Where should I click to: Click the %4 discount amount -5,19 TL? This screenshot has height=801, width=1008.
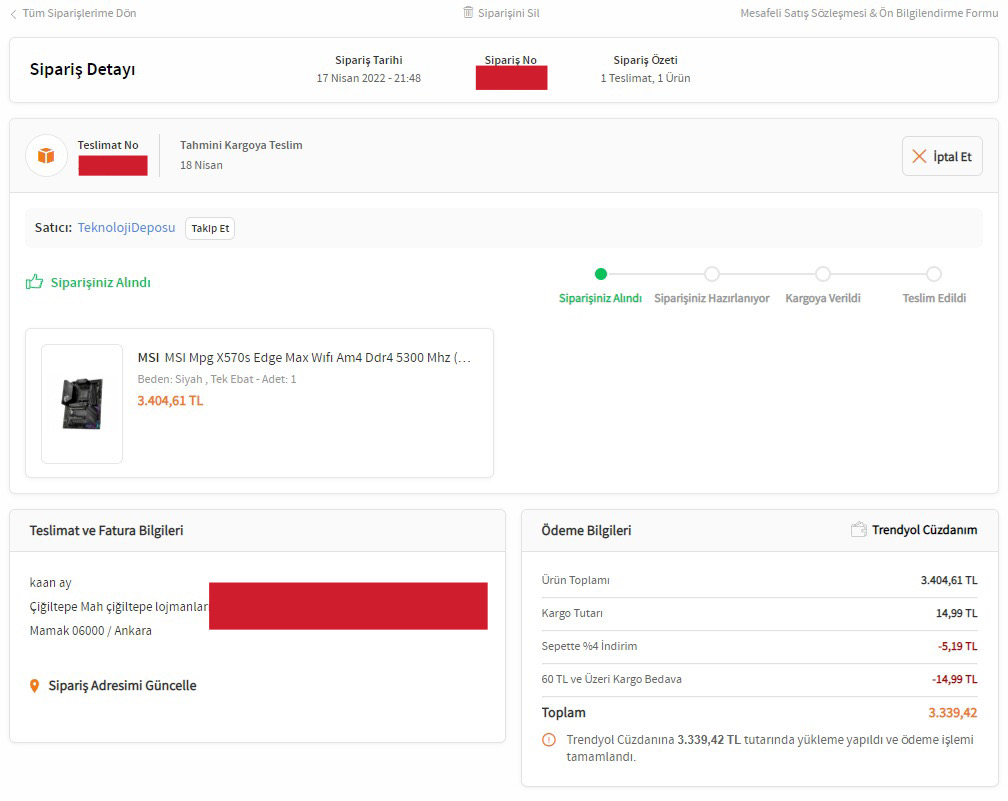pos(957,646)
